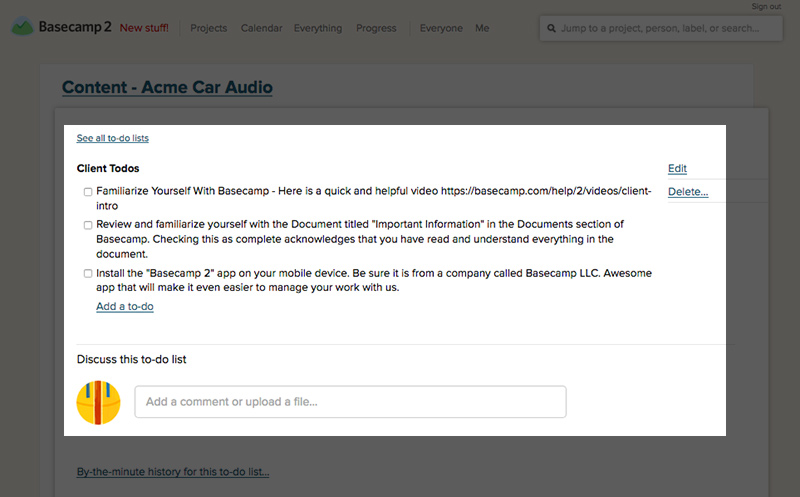Click the Client Todos list heading
Screen dimensions: 800x497
click(108, 168)
